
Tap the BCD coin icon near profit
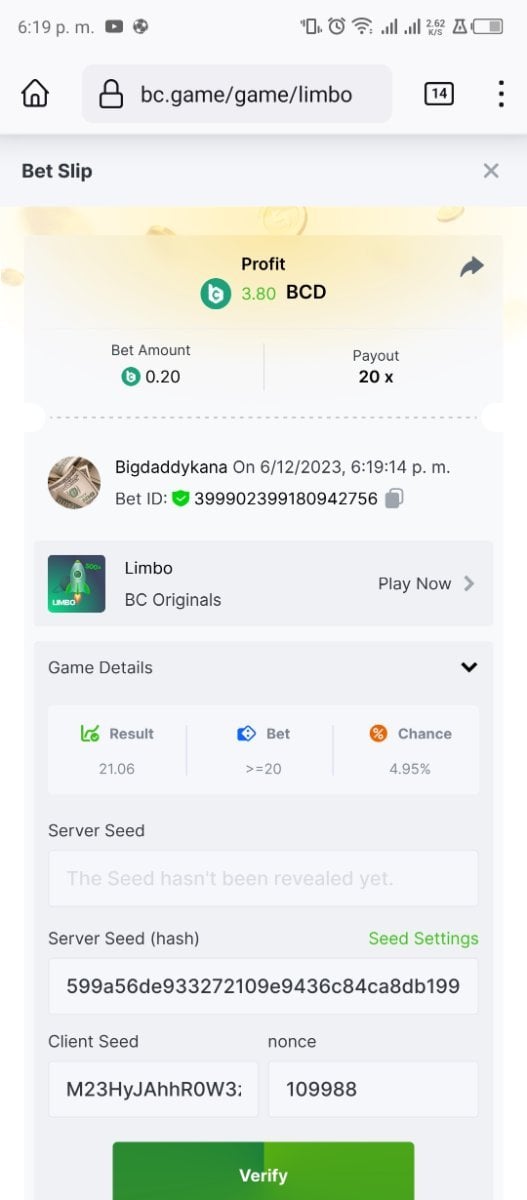coord(215,293)
